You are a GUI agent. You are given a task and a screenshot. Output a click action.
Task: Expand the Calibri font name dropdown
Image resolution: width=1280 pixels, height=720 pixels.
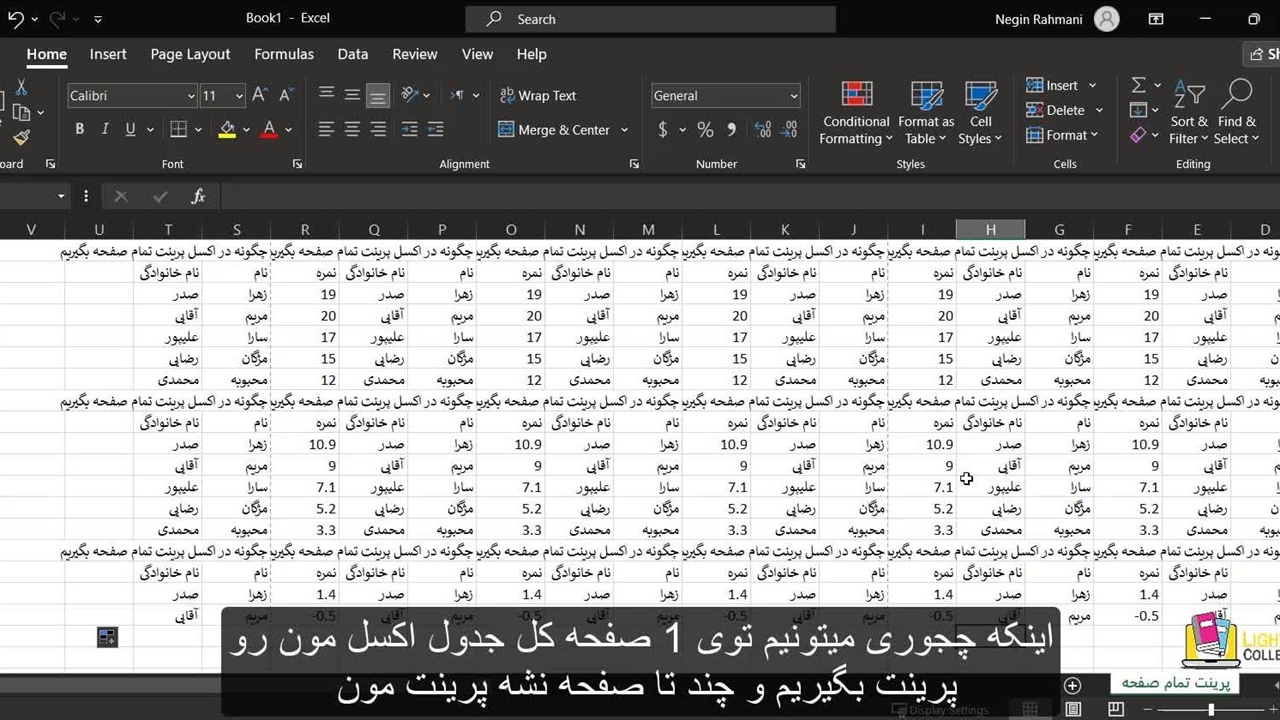pos(191,96)
